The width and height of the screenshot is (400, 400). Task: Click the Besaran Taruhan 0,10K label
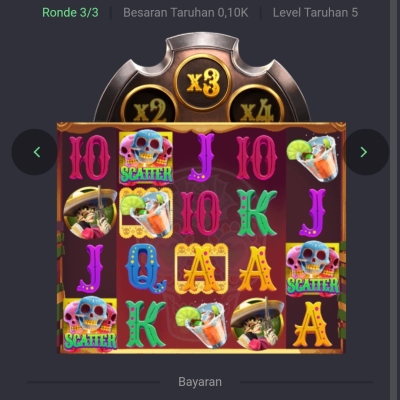(x=186, y=13)
